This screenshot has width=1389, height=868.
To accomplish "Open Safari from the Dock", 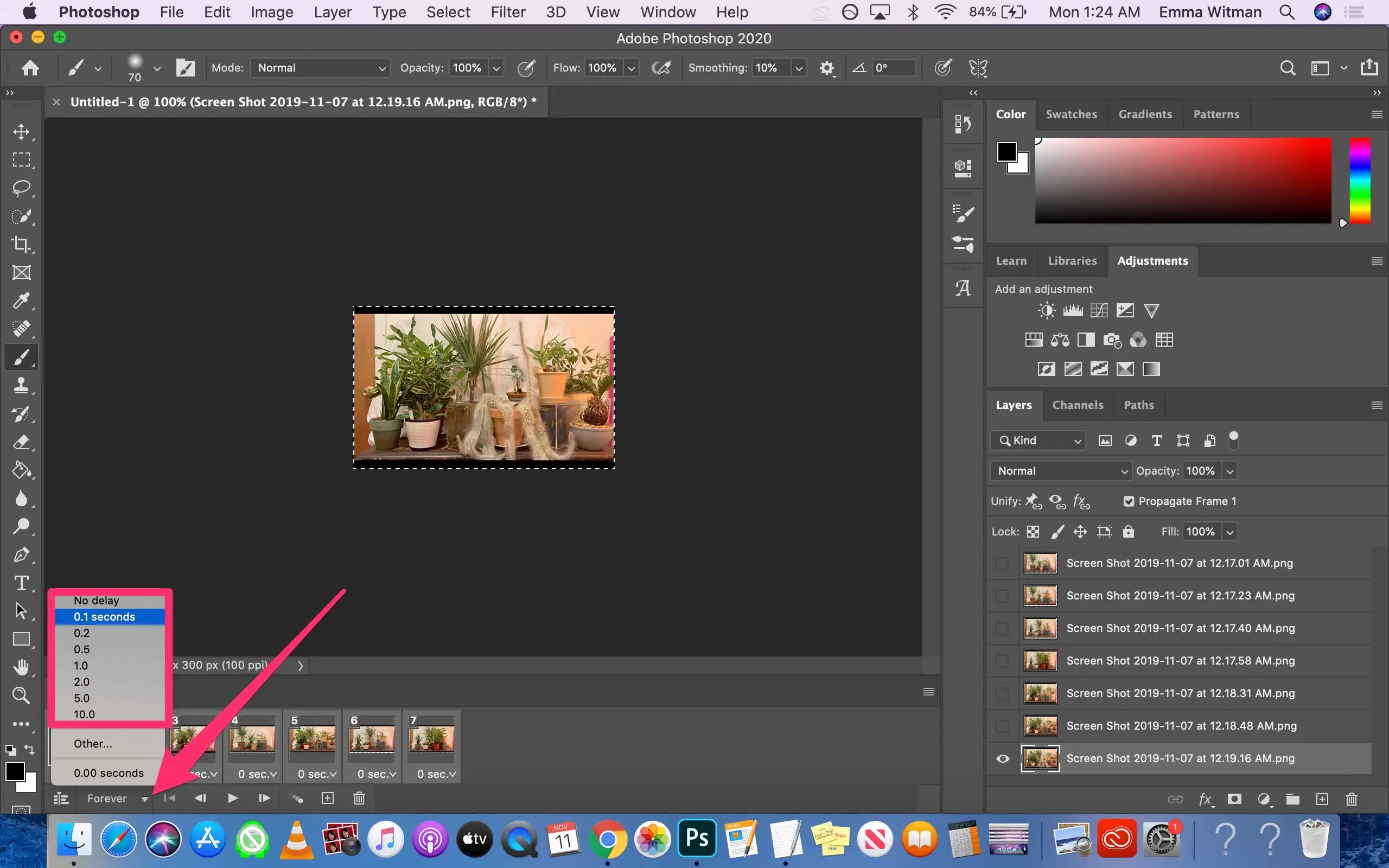I will pyautogui.click(x=119, y=839).
